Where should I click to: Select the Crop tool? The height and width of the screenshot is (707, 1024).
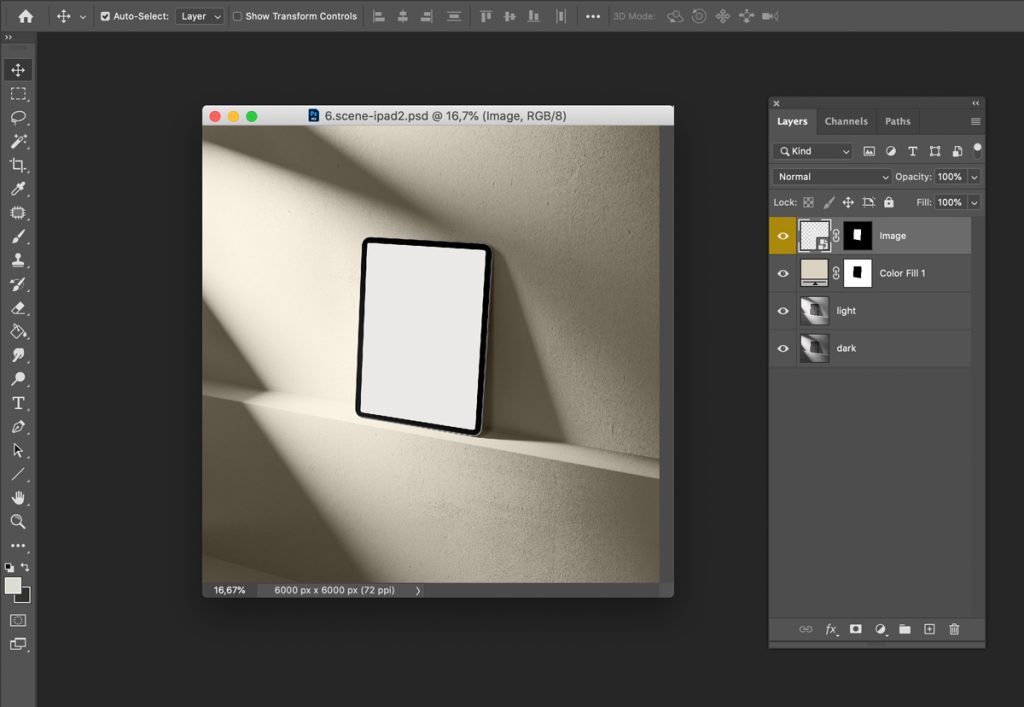(x=18, y=165)
